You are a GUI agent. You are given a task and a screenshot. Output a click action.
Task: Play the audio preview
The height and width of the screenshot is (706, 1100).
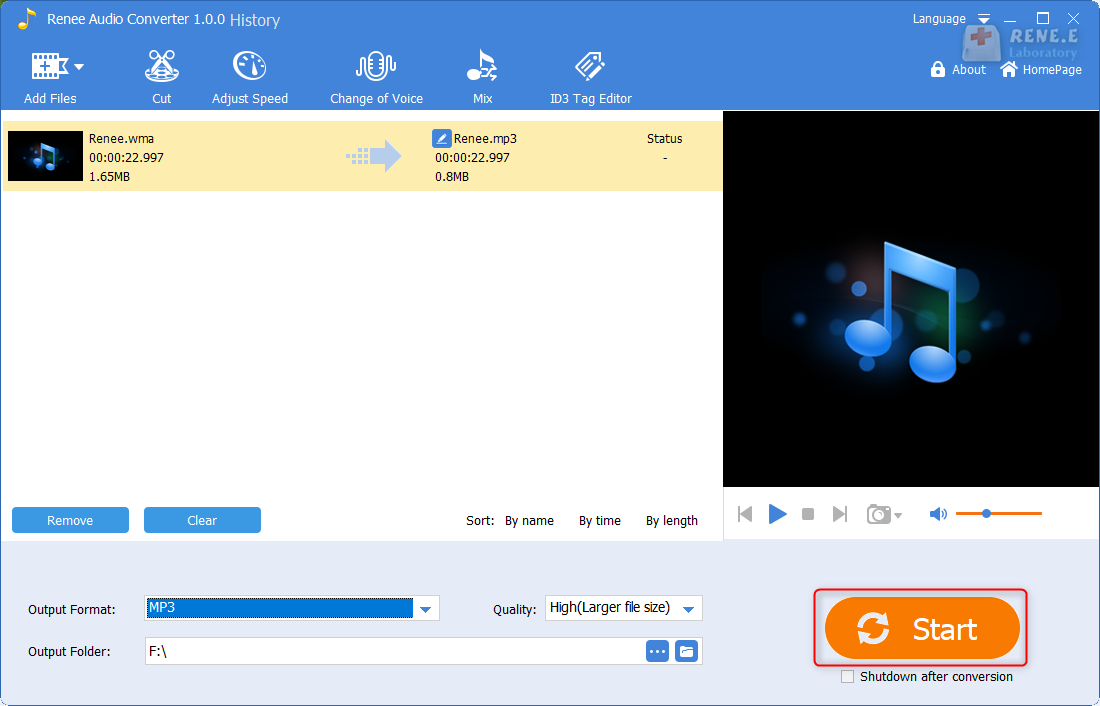point(777,514)
